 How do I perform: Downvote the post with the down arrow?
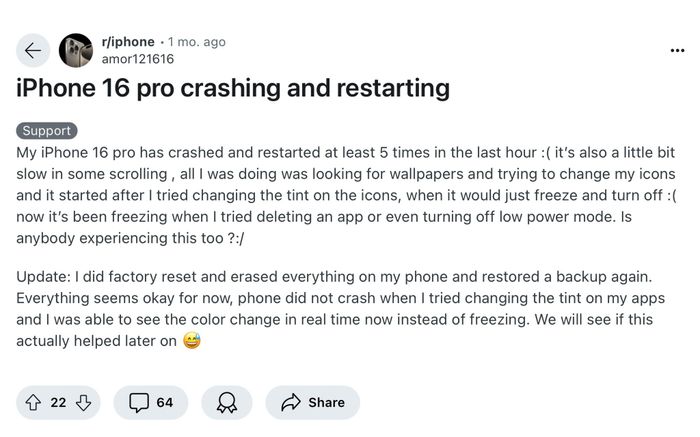click(83, 403)
